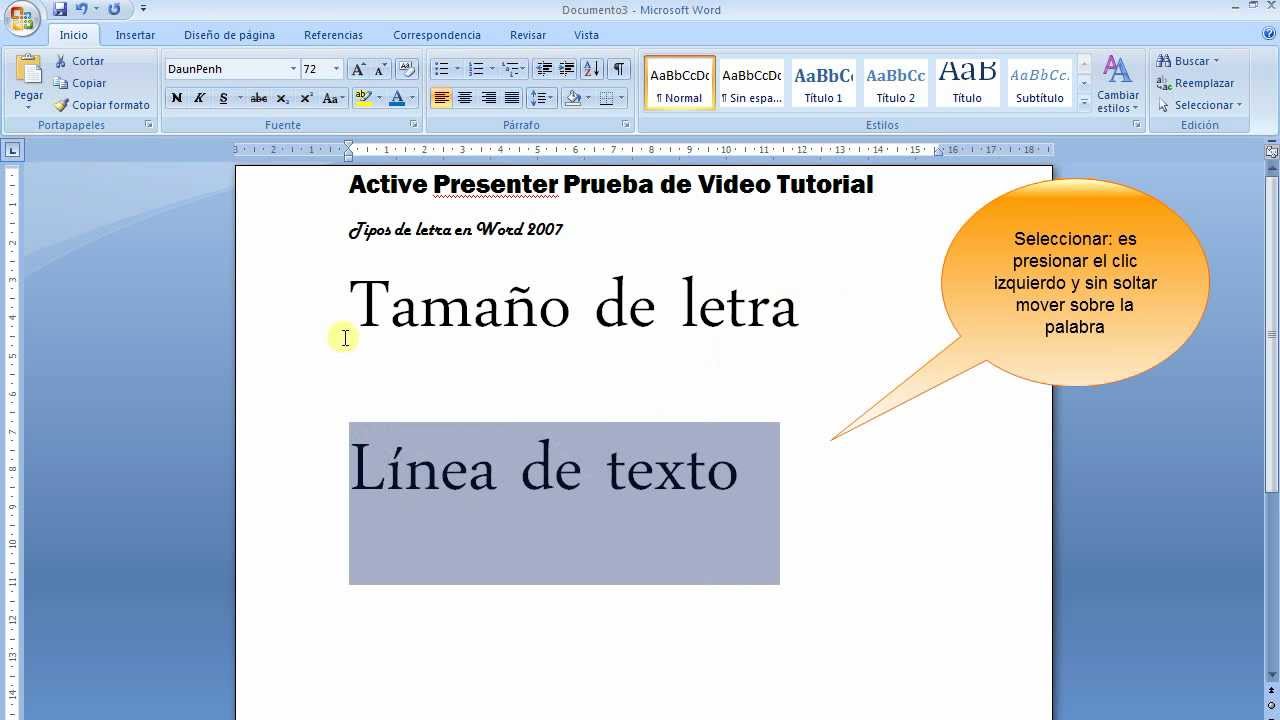Open the borders dropdown arrow
Screen dimensions: 1280x720
click(622, 98)
